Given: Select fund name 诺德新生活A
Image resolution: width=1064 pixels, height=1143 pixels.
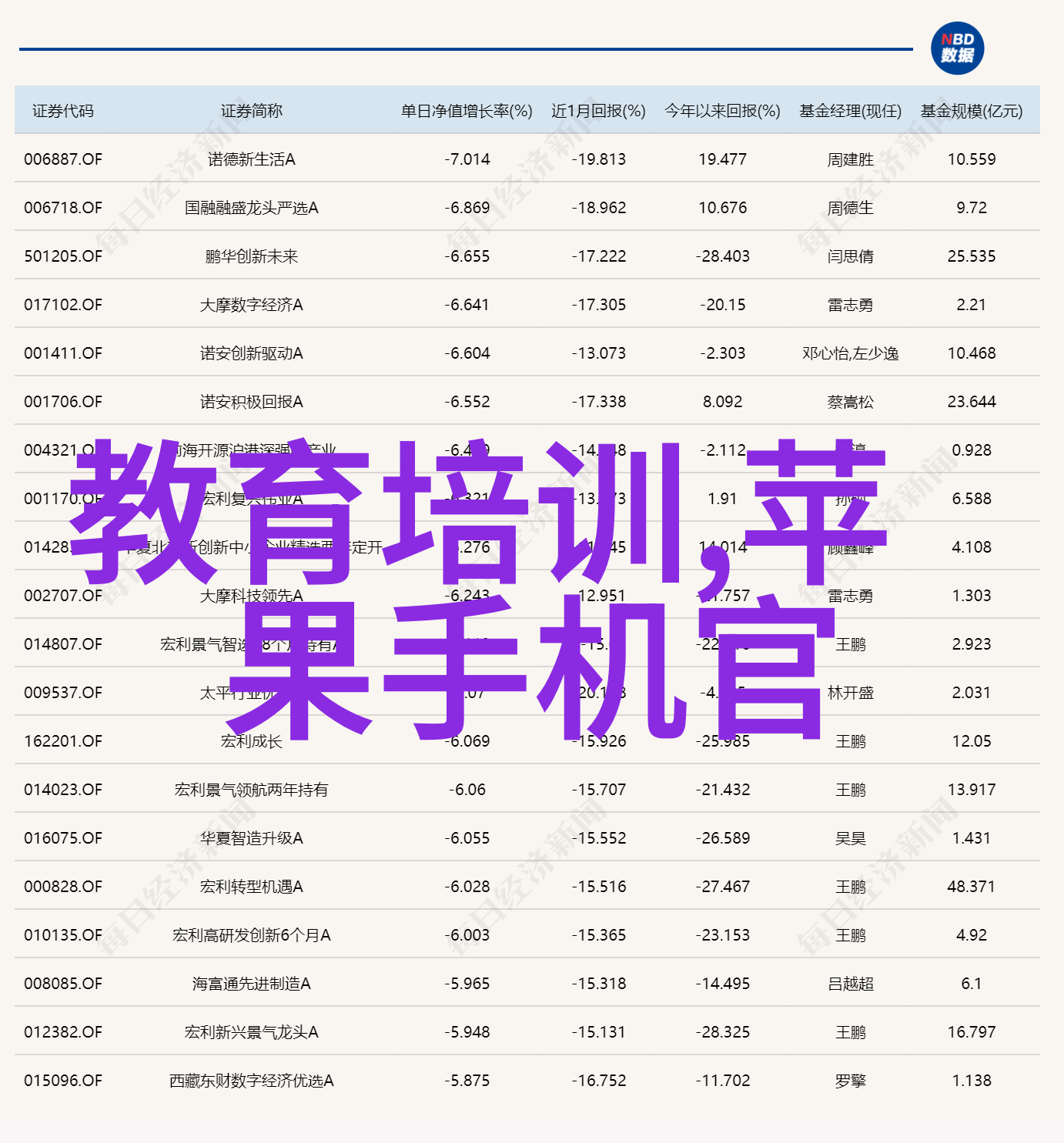Looking at the screenshot, I should 252,159.
